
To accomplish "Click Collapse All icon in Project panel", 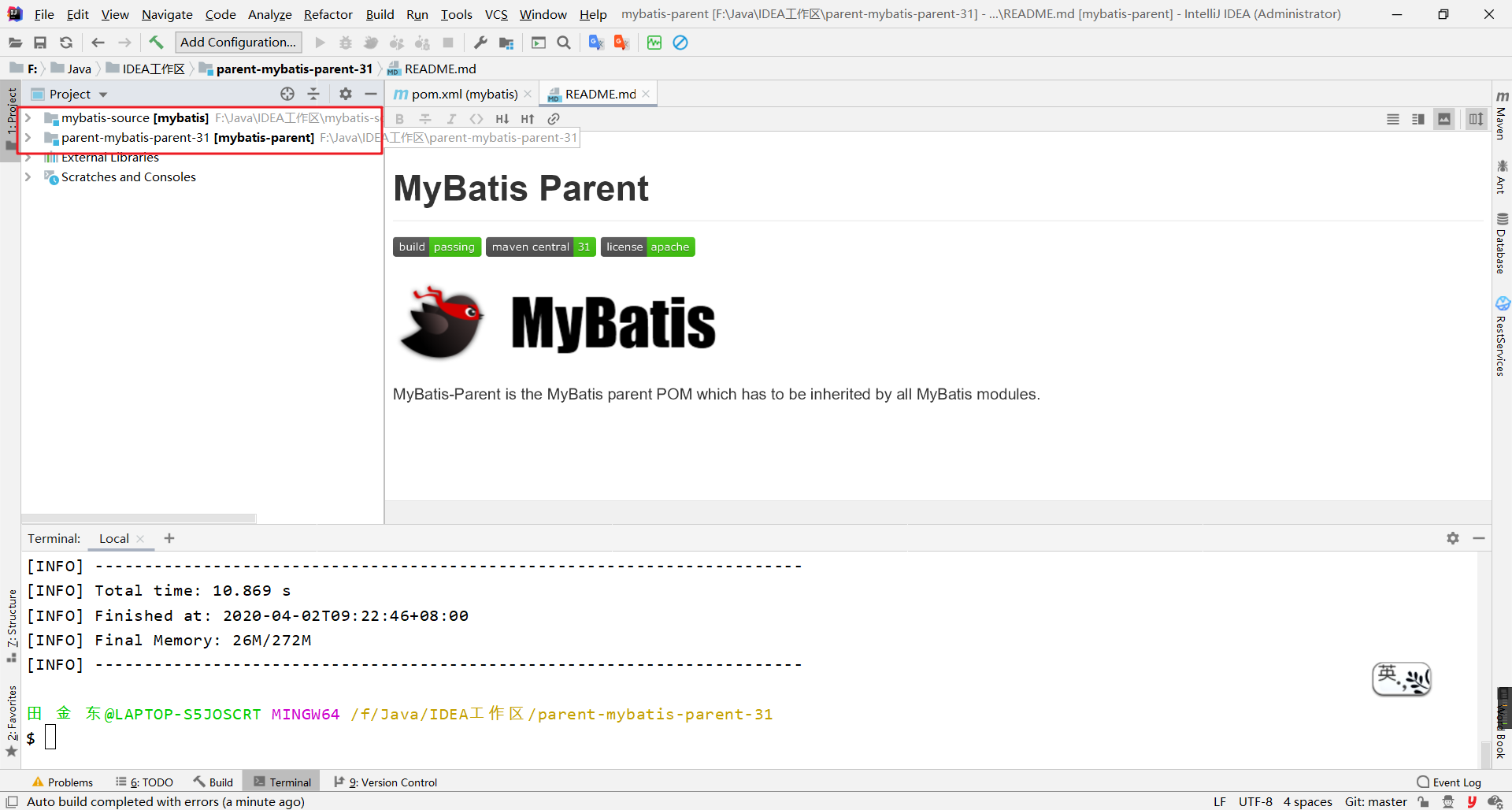I will (313, 94).
